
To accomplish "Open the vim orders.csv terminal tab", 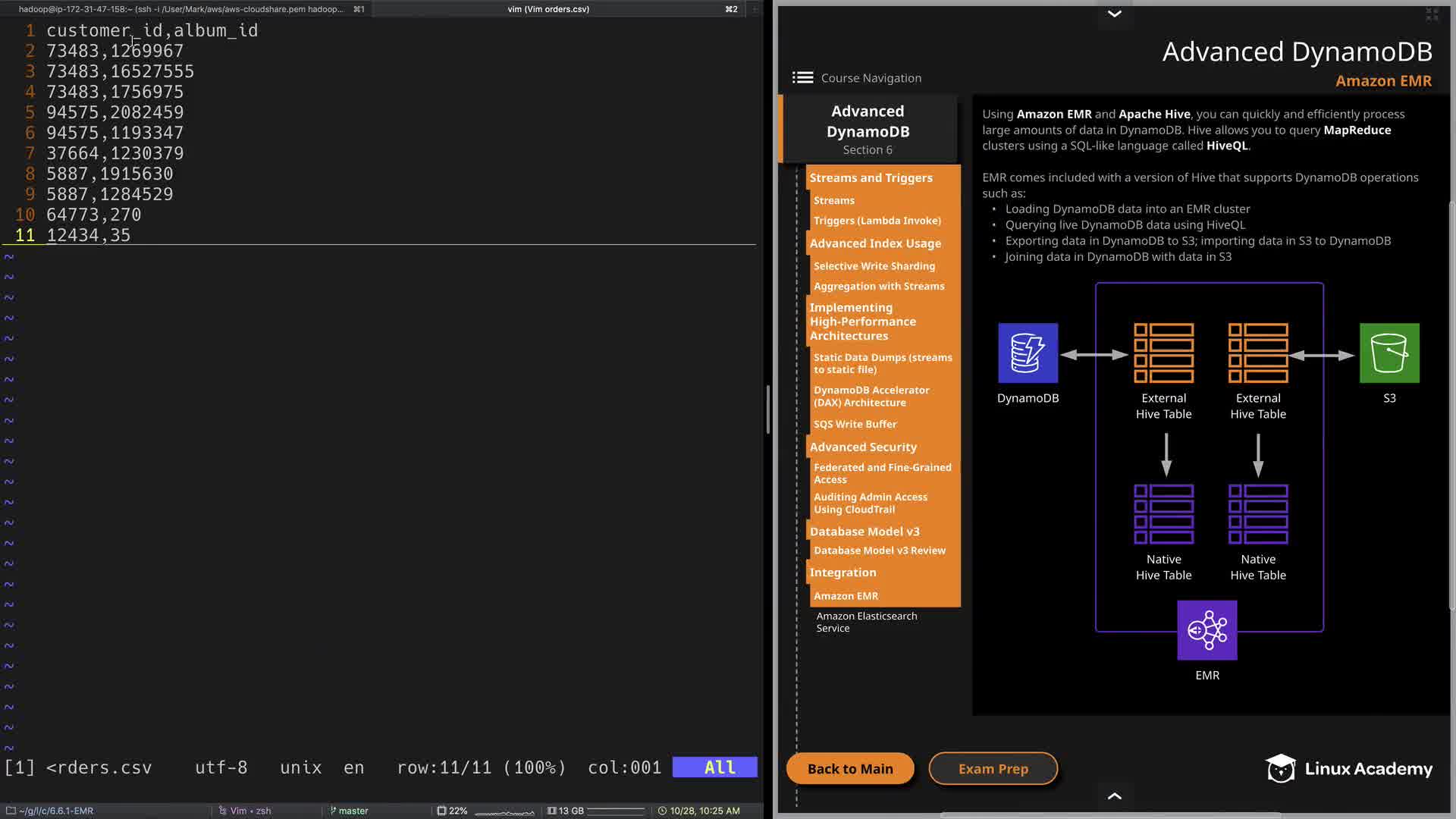I will coord(548,9).
